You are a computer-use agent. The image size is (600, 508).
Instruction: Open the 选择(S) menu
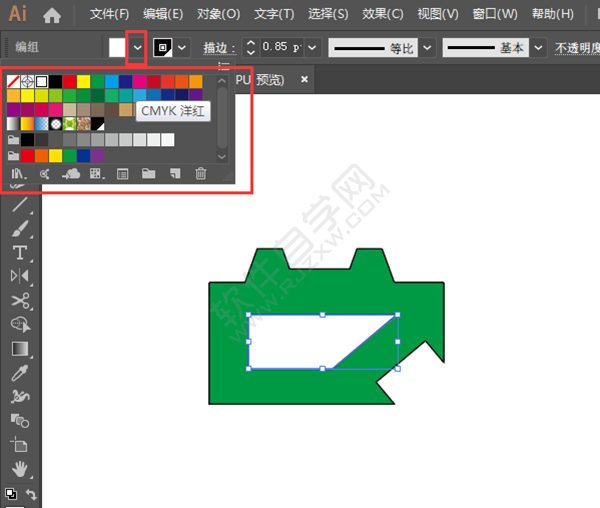(328, 15)
